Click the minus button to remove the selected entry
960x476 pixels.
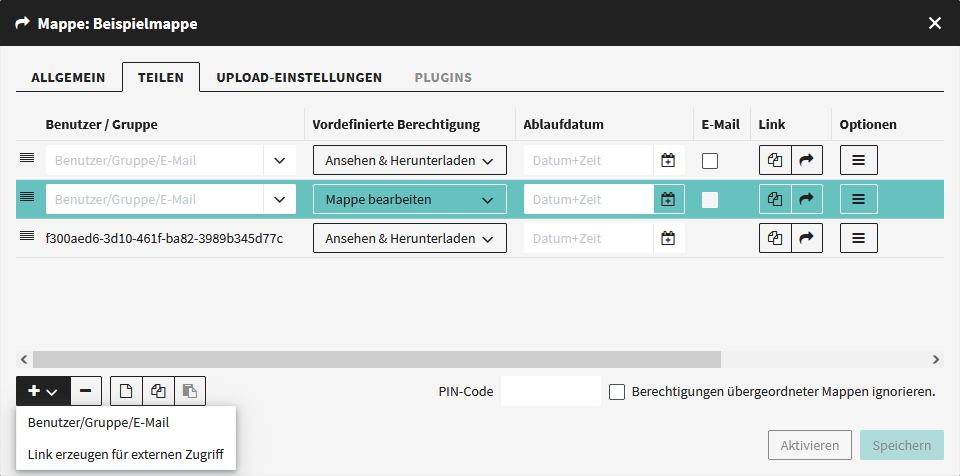(86, 391)
